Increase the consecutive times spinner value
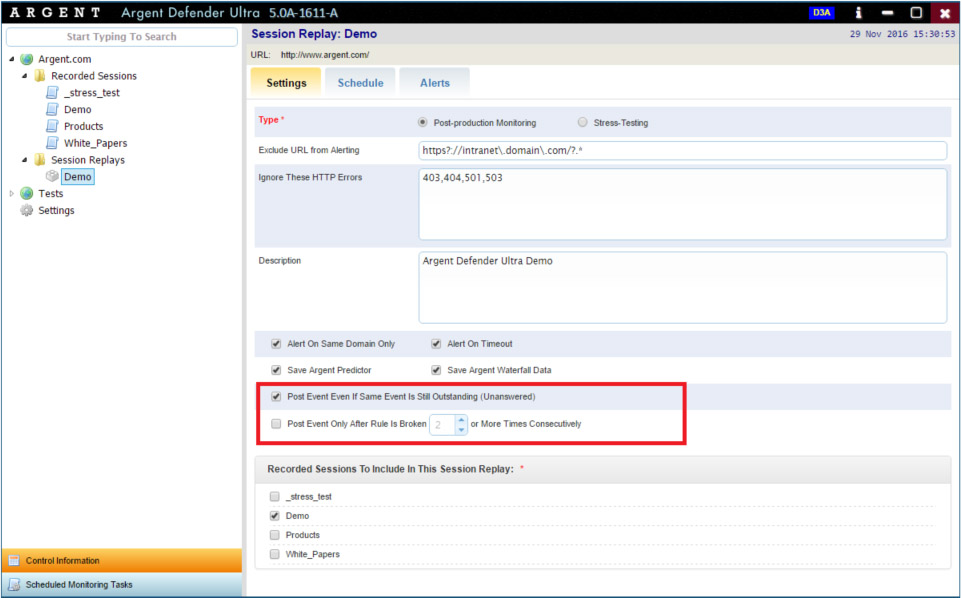 click(x=461, y=419)
